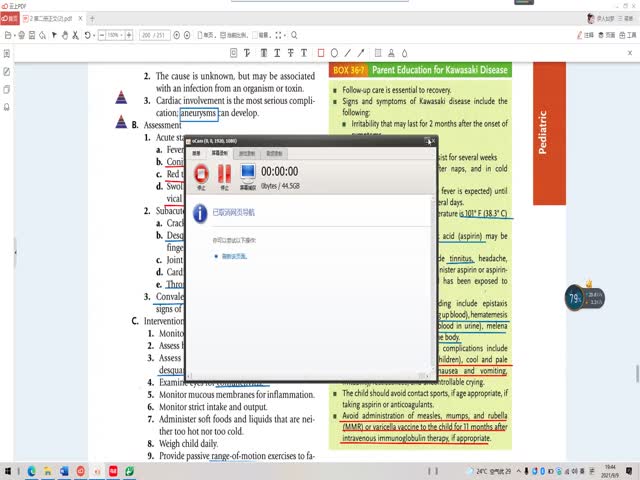Click the screen capture monitor icon

pyautogui.click(x=246, y=176)
